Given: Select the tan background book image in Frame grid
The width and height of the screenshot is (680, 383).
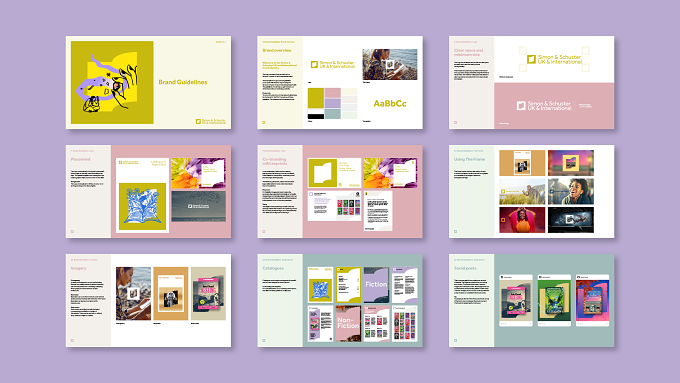Looking at the screenshot, I should click(x=522, y=163).
